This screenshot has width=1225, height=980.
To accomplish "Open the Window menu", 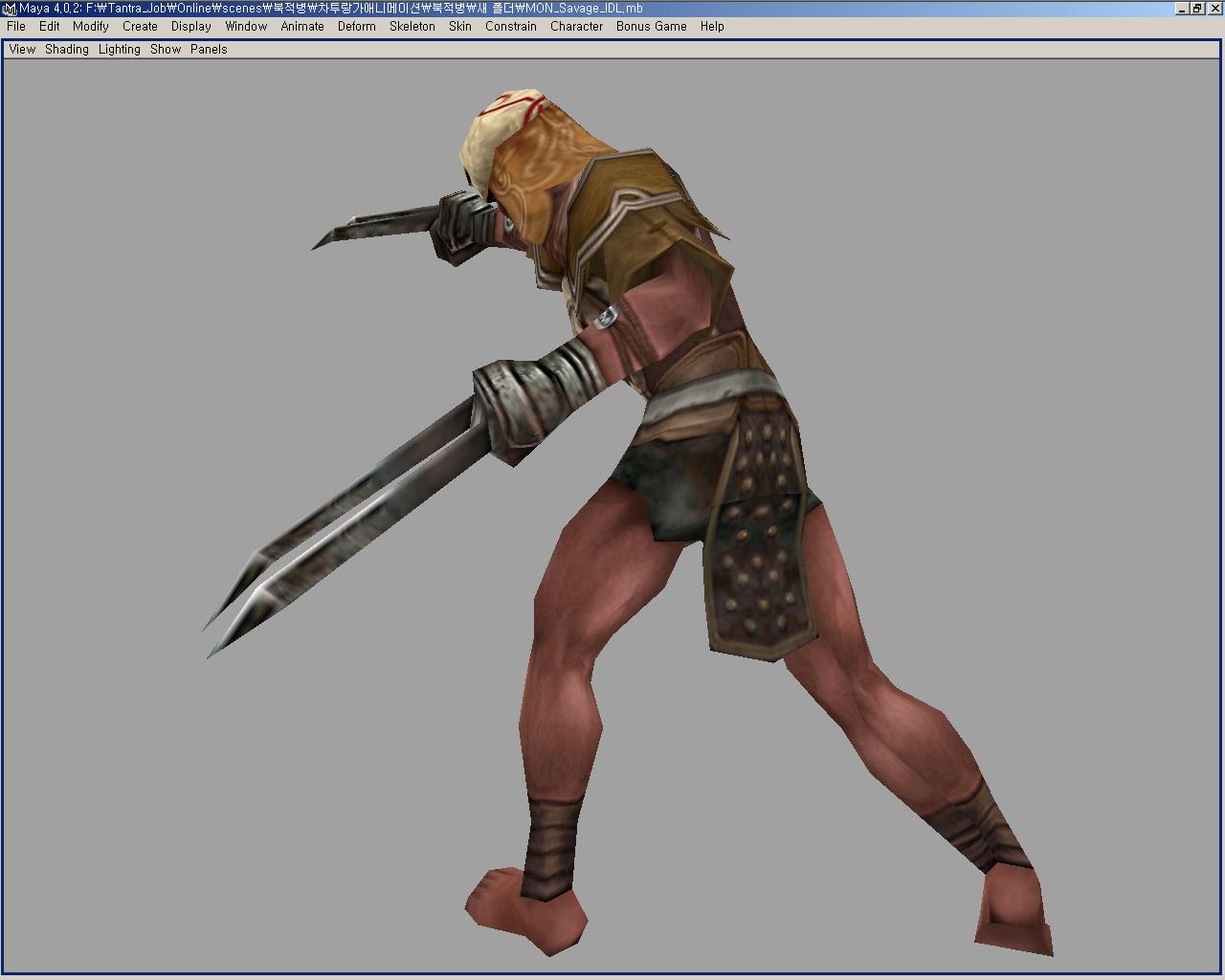I will [246, 27].
